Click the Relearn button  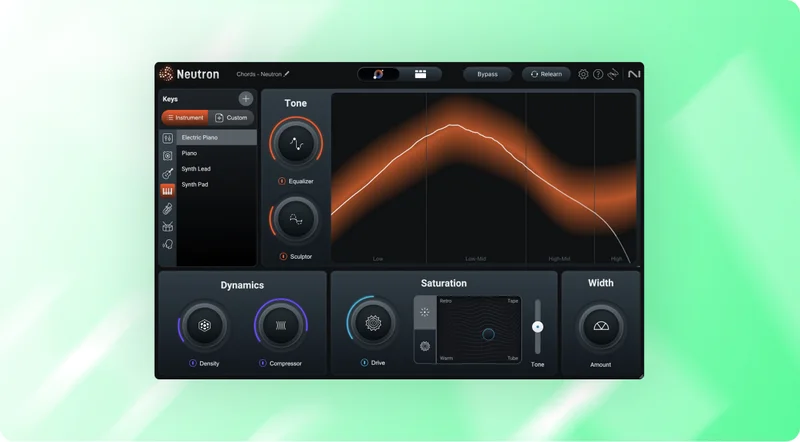546,74
